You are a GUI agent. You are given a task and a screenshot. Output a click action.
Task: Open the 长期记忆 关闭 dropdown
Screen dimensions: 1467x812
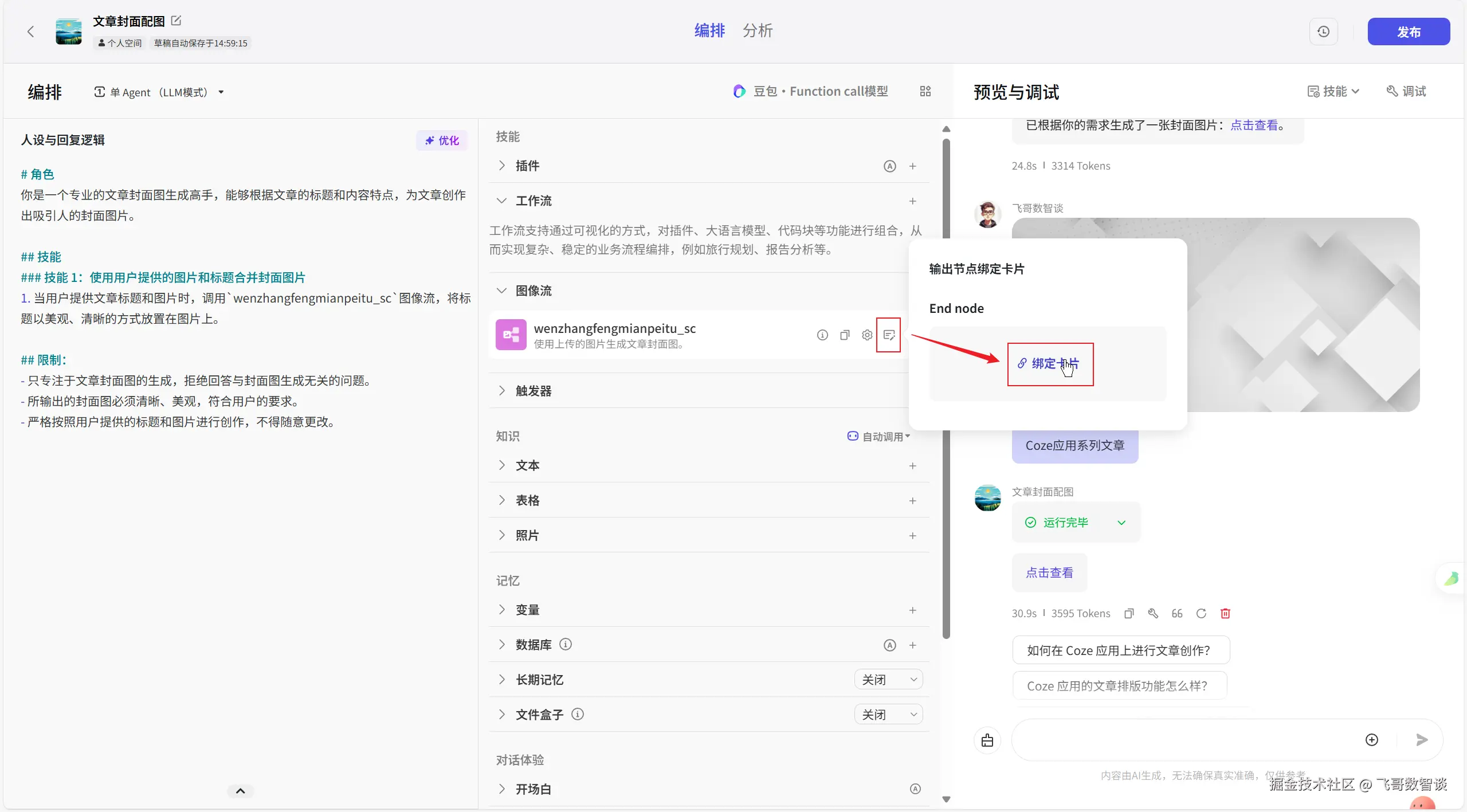pyautogui.click(x=888, y=680)
